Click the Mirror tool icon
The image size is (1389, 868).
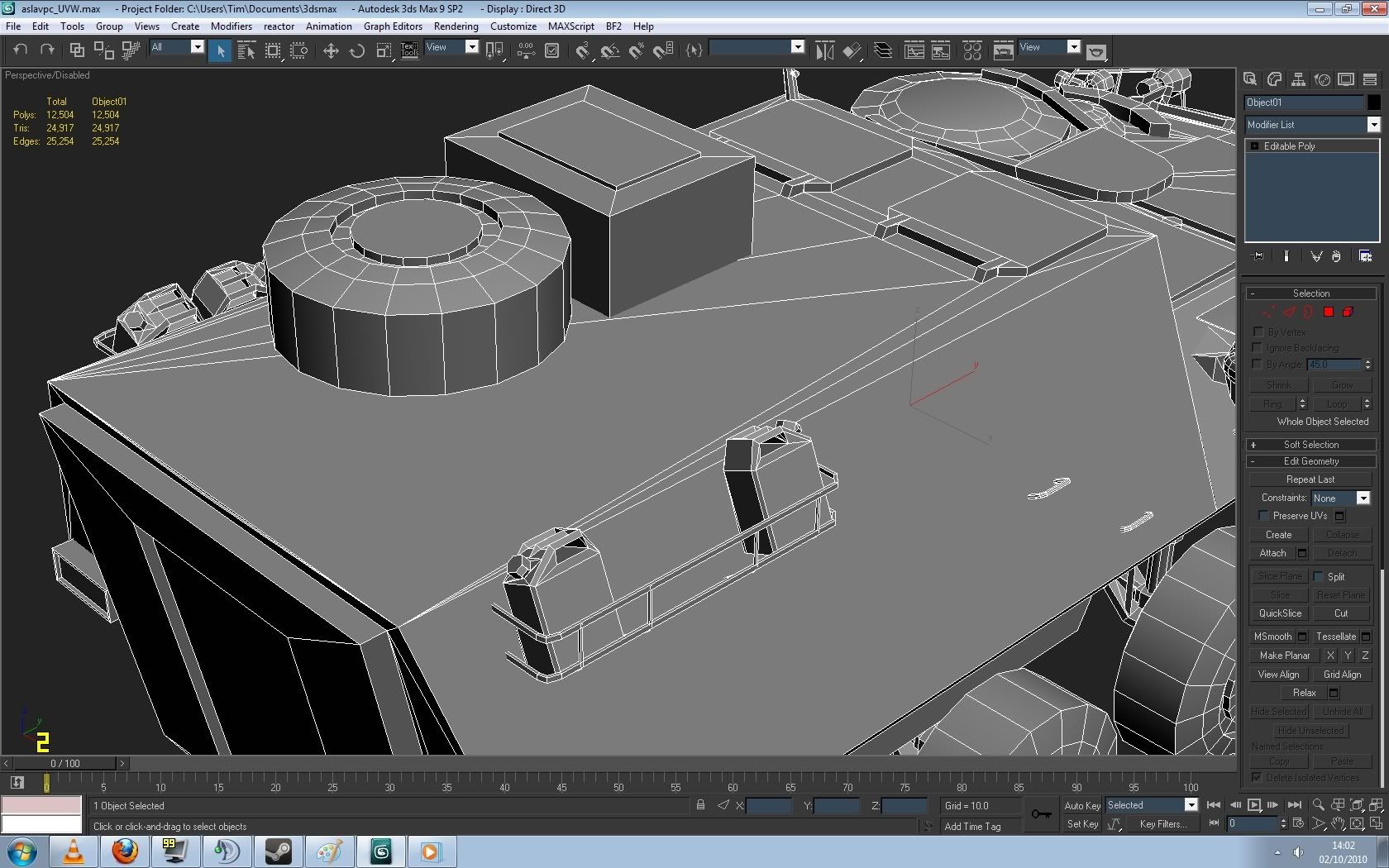click(824, 51)
